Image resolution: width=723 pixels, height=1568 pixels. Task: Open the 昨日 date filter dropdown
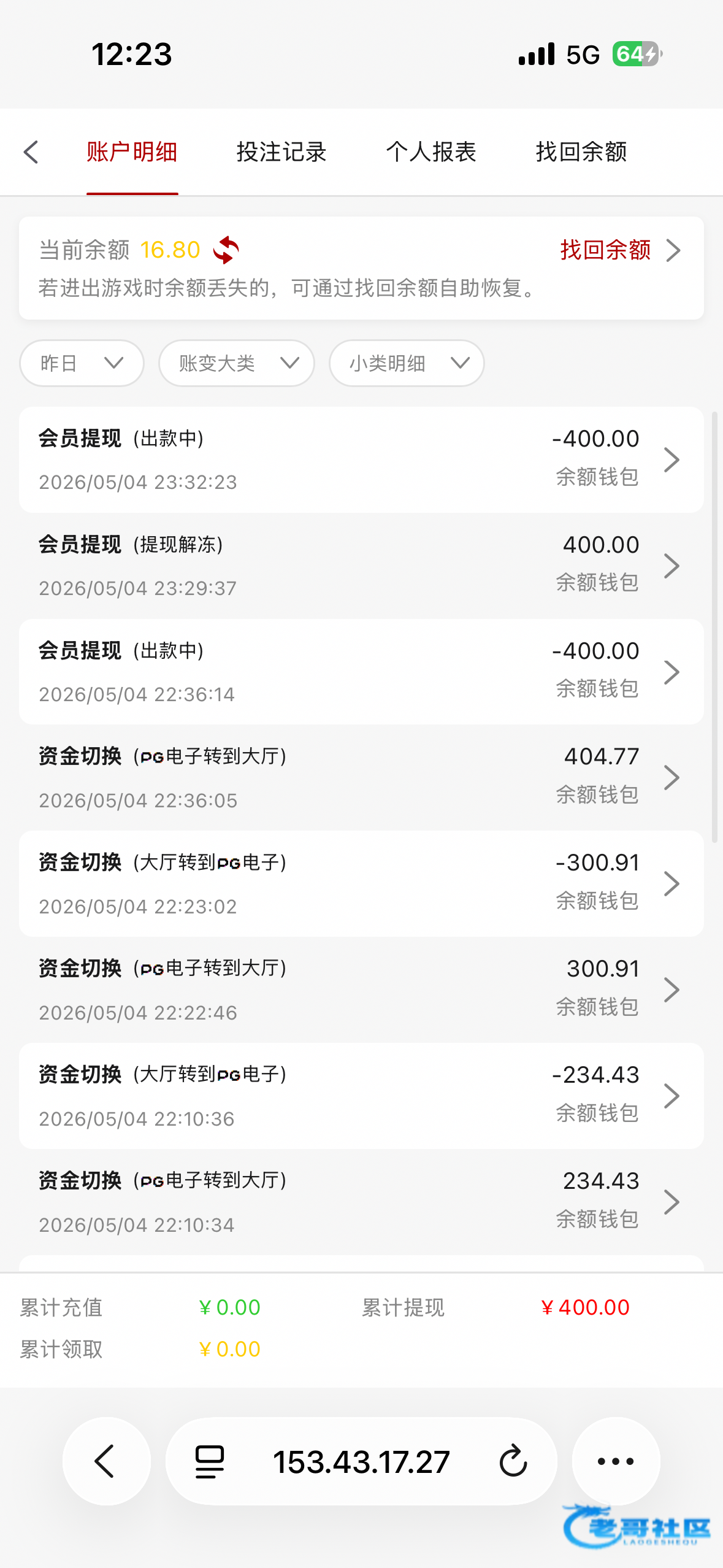[x=82, y=363]
